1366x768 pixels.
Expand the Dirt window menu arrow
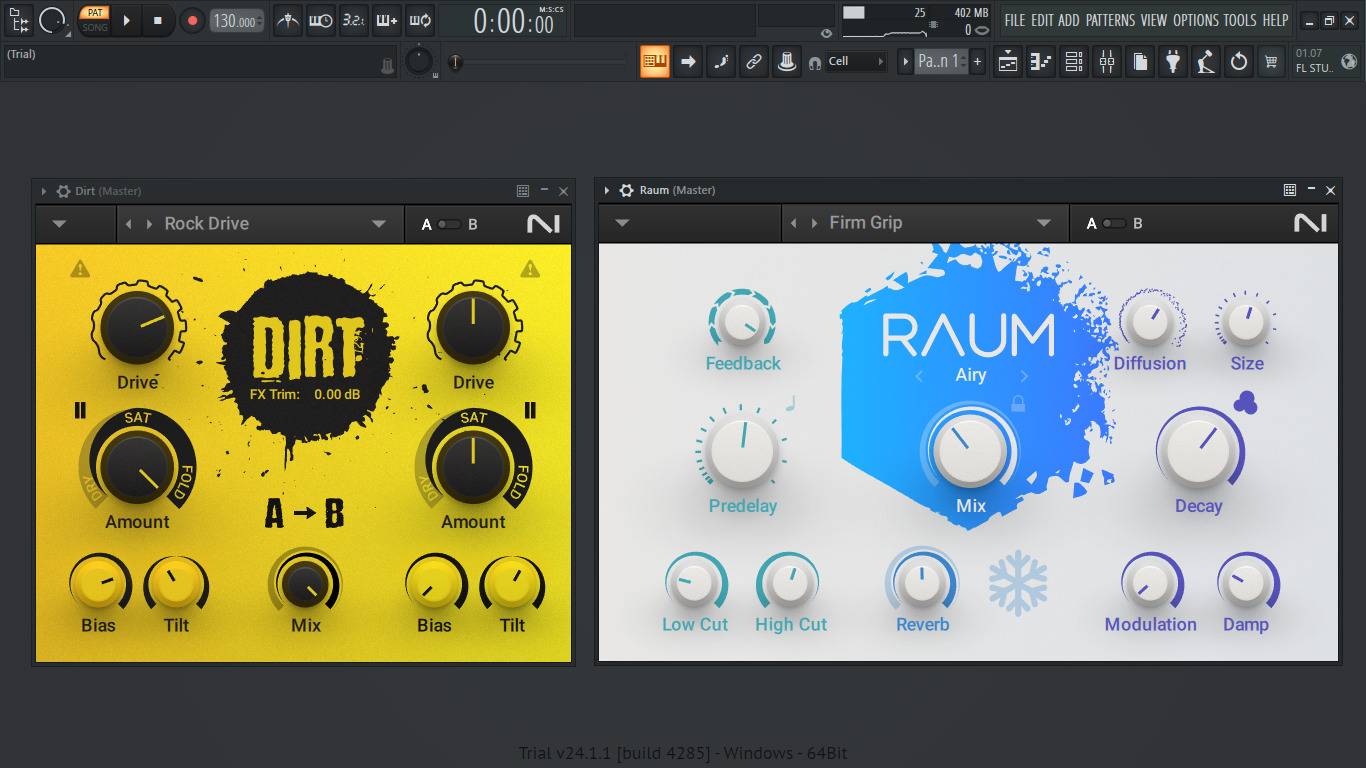[x=44, y=191]
